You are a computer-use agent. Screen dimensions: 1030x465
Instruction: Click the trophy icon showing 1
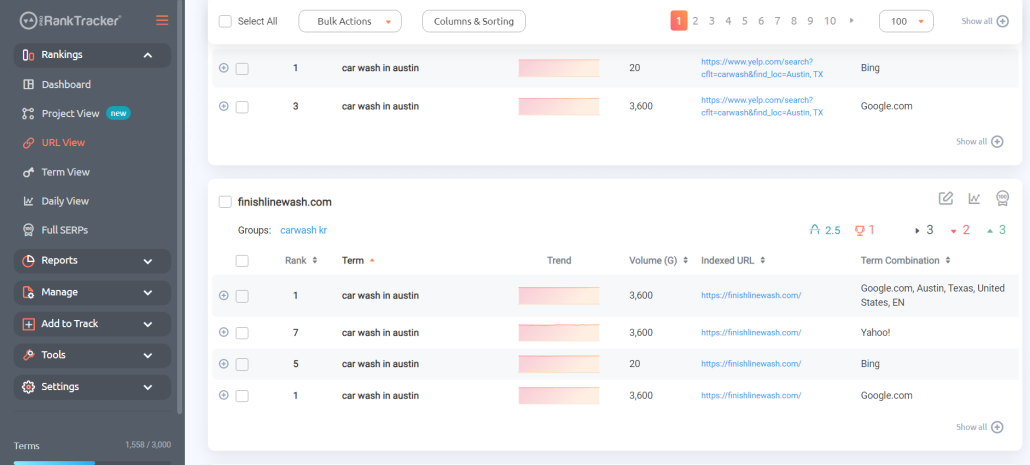click(859, 230)
